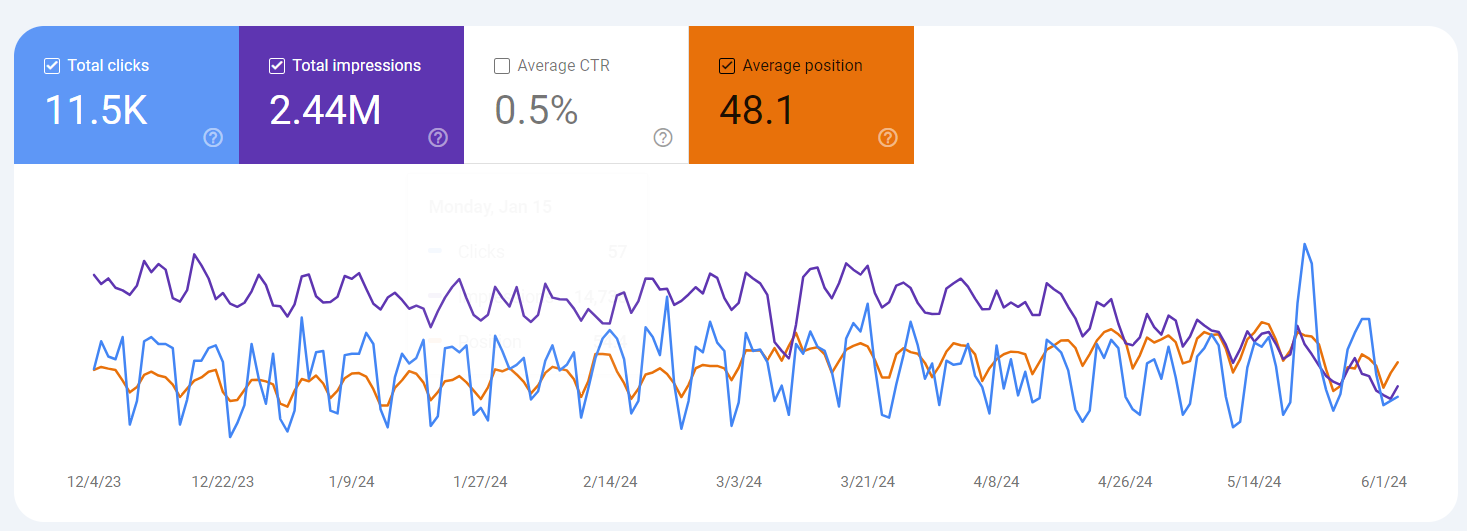Click the 11.5K clicks value
Viewport: 1467px width, 531px height.
click(96, 110)
